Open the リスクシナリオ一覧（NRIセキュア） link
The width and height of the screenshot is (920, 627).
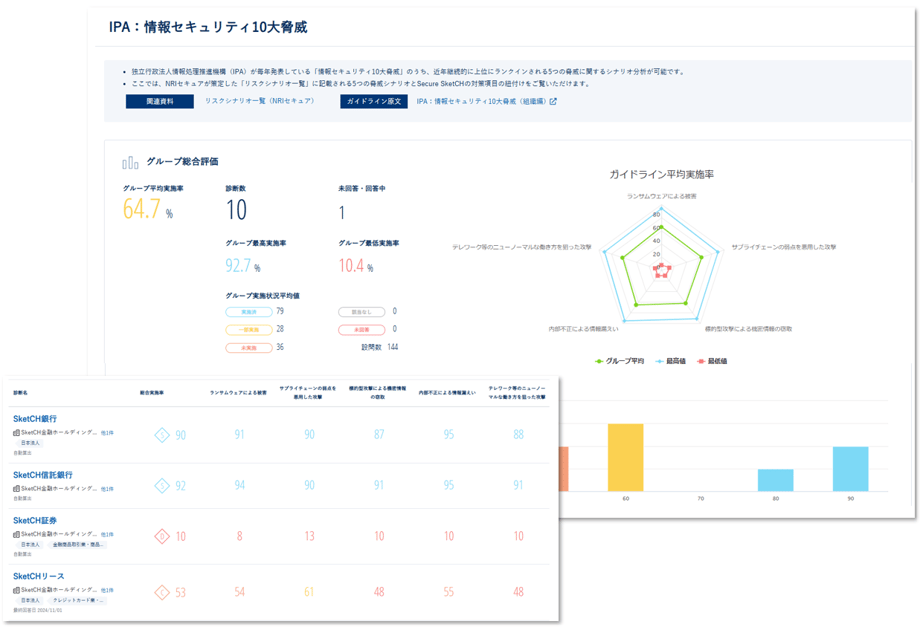coord(259,102)
